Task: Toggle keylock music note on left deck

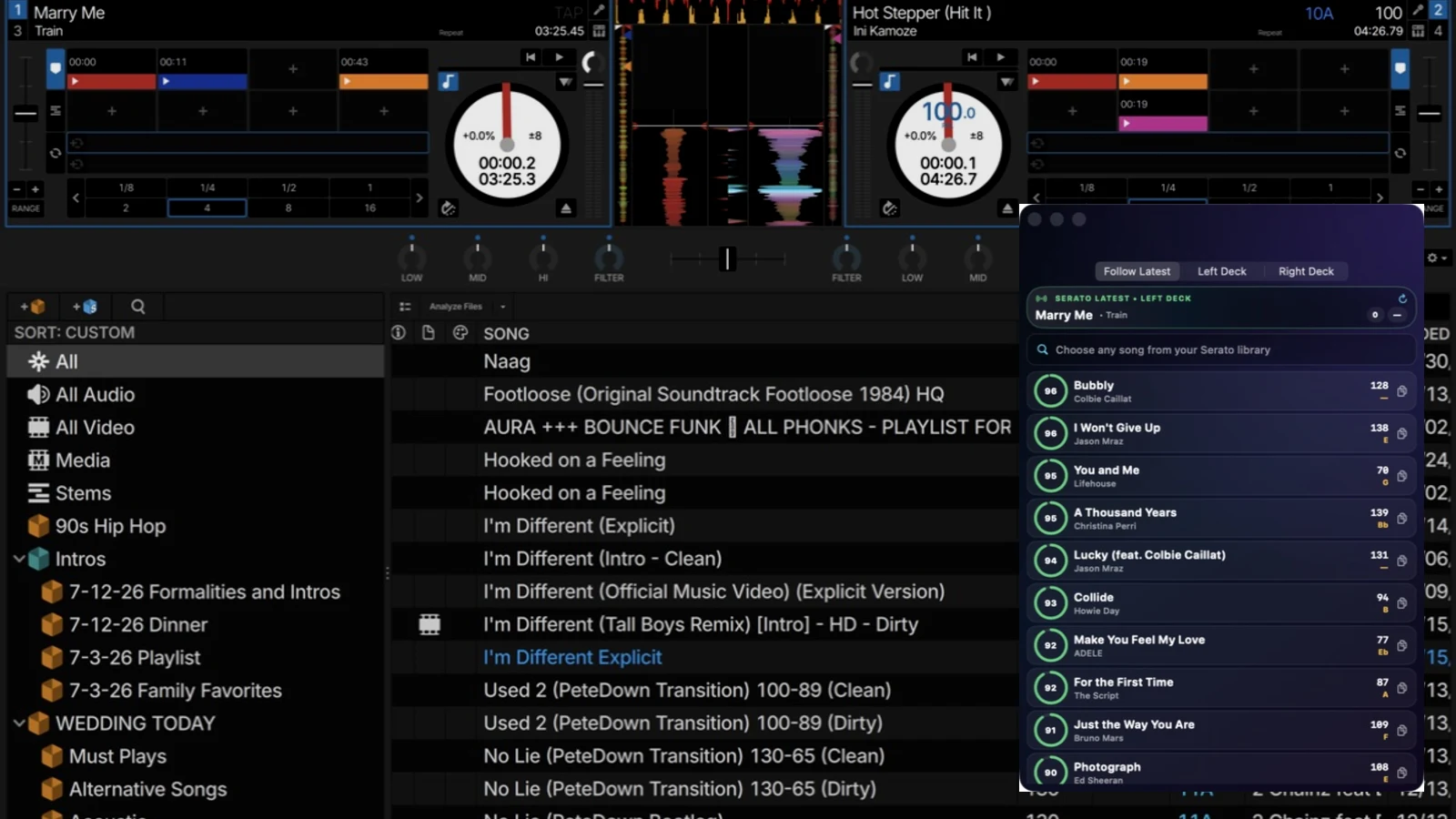Action: tap(448, 81)
